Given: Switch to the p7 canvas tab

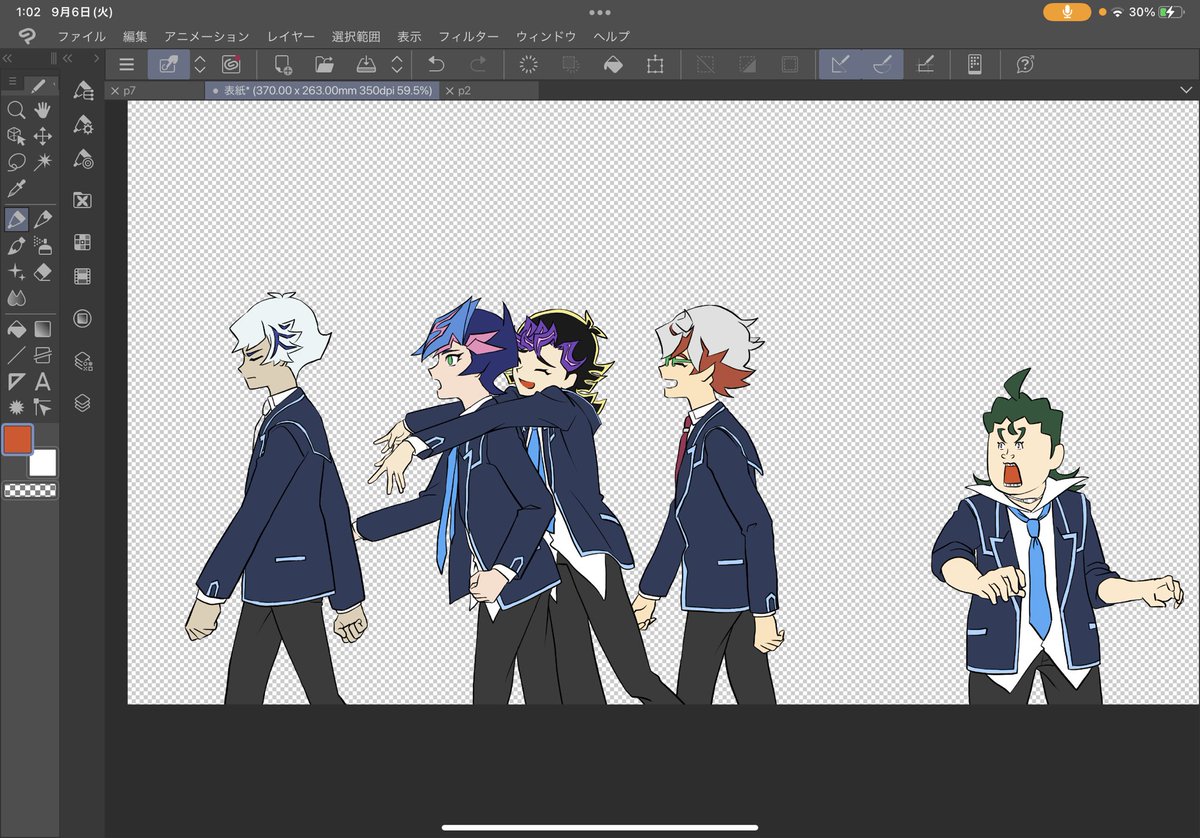Looking at the screenshot, I should [155, 90].
